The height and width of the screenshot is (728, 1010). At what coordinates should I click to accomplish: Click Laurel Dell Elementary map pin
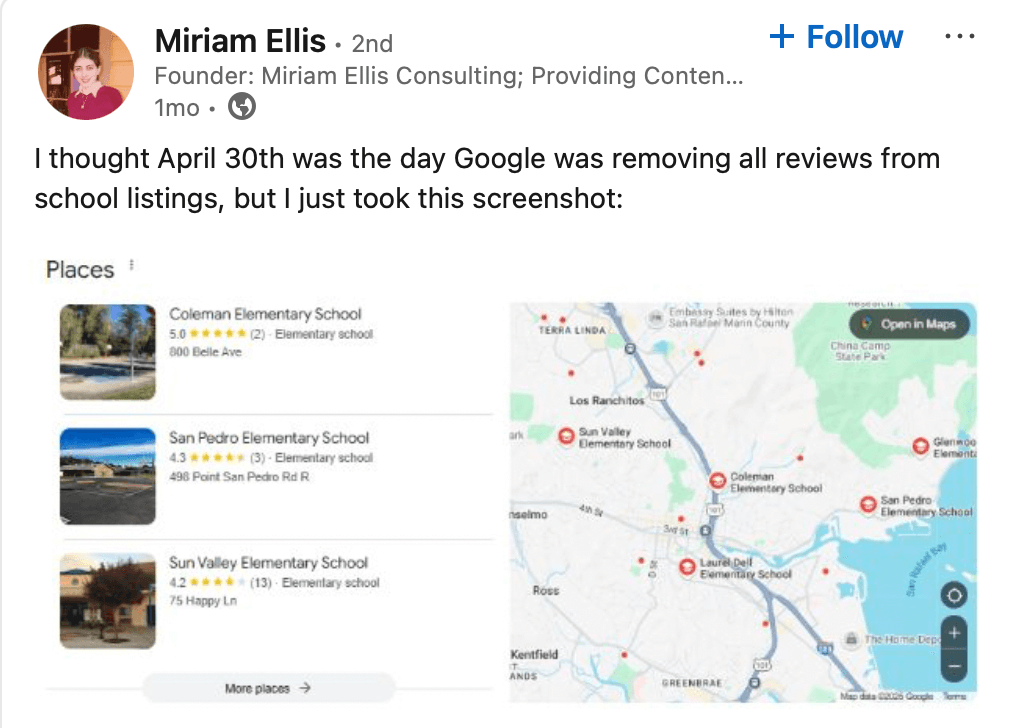[686, 567]
